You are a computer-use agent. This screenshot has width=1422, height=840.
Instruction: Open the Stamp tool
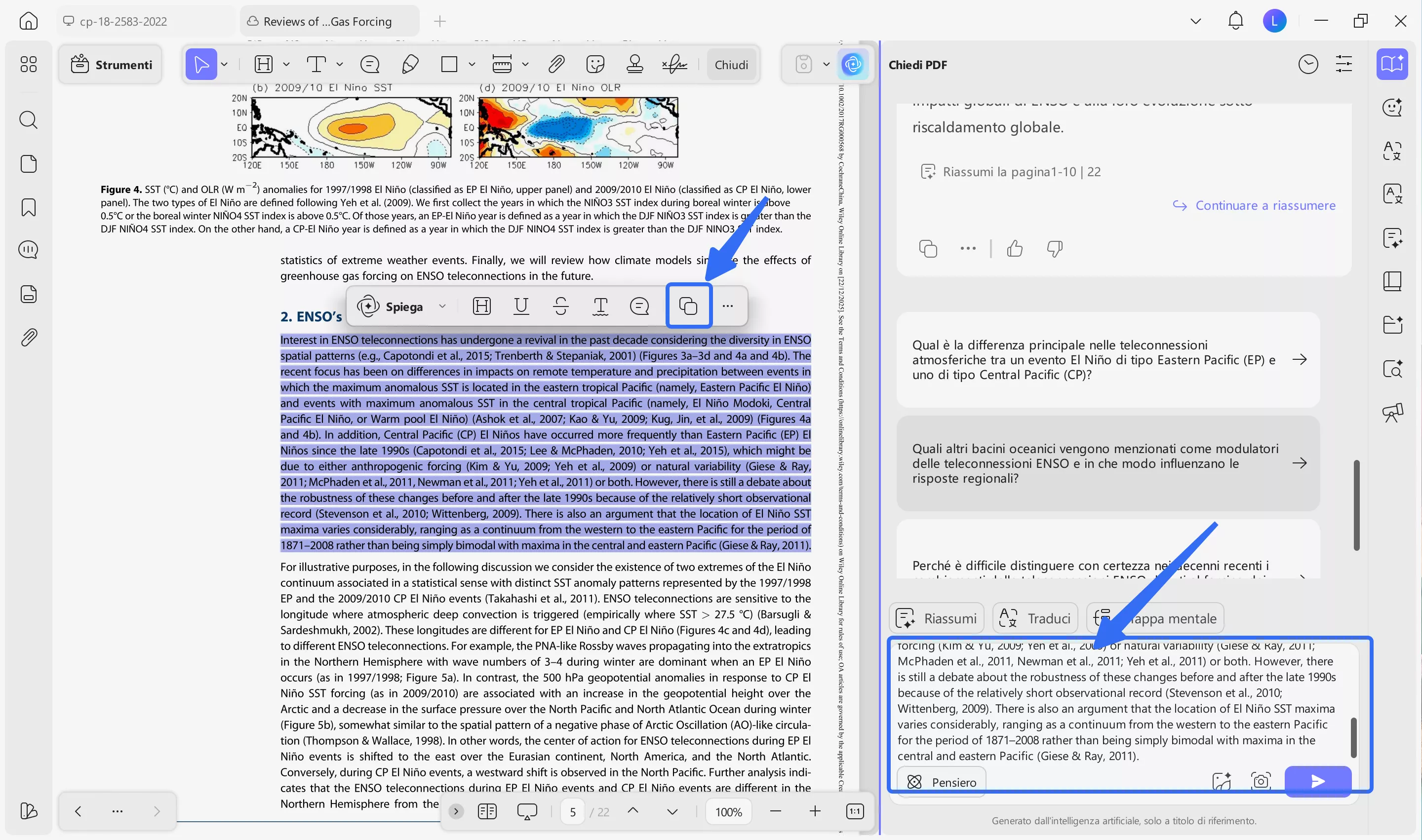[x=635, y=63]
